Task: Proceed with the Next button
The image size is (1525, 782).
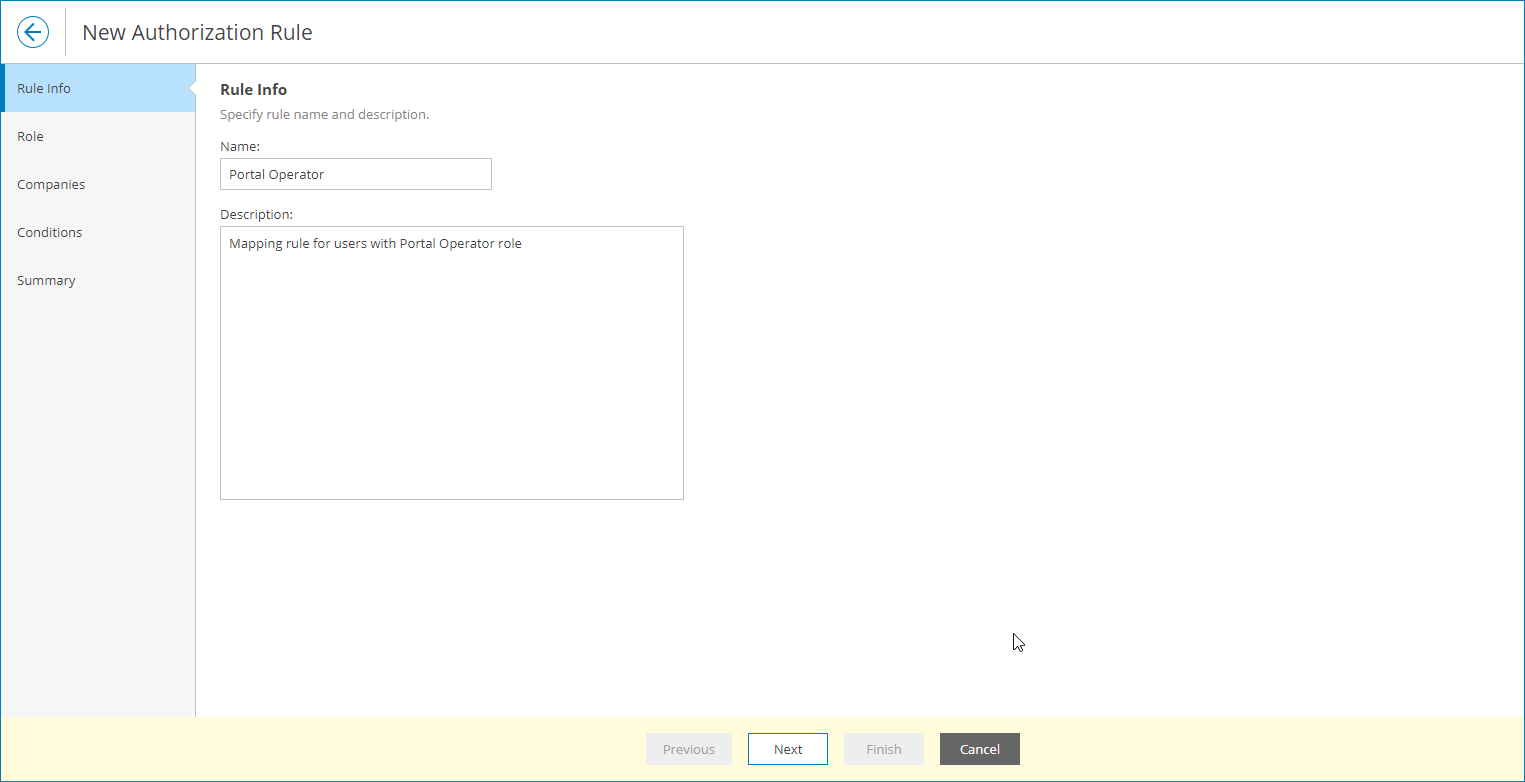Action: point(788,749)
